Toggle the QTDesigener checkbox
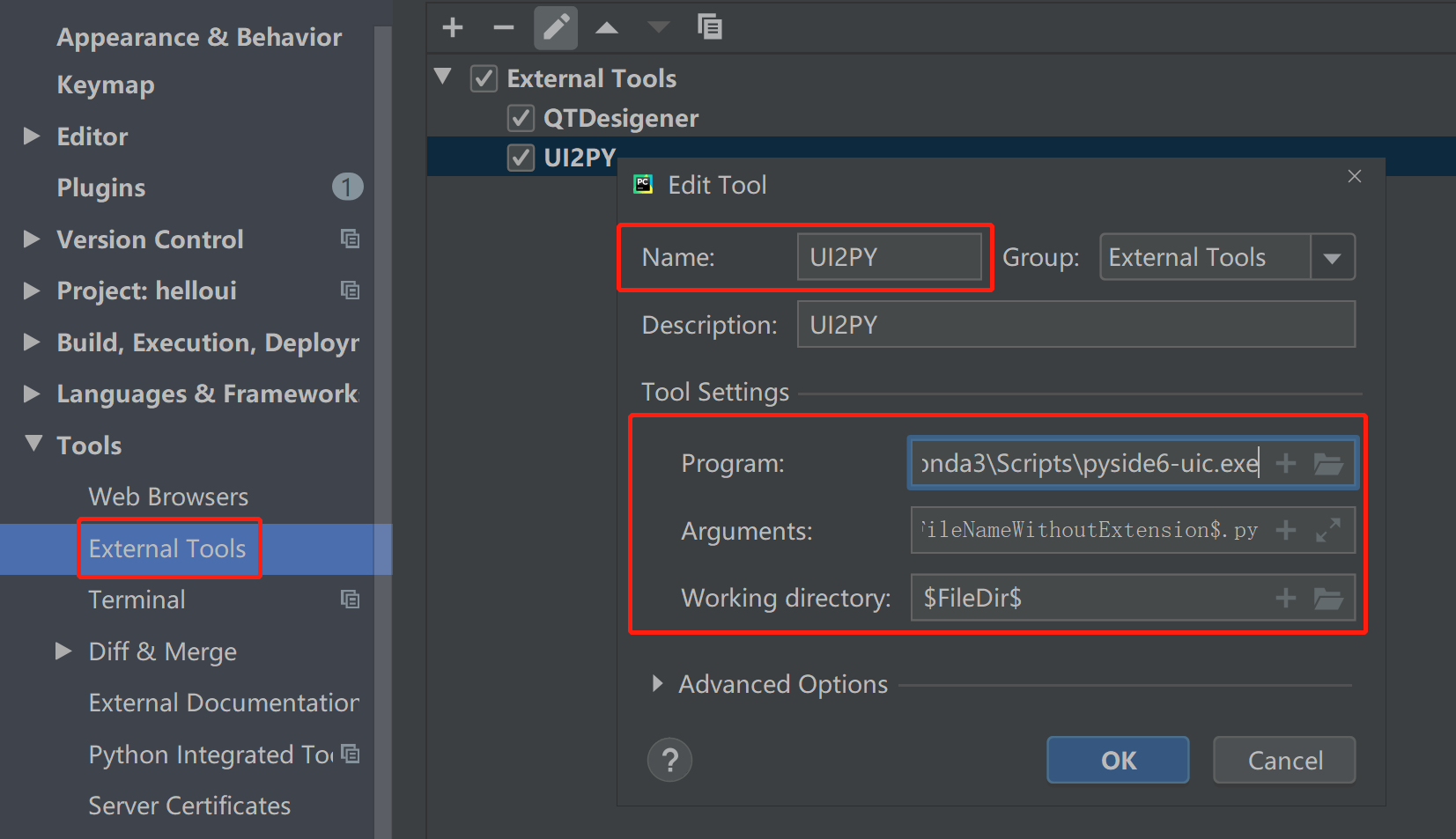Image resolution: width=1456 pixels, height=839 pixels. pos(521,118)
